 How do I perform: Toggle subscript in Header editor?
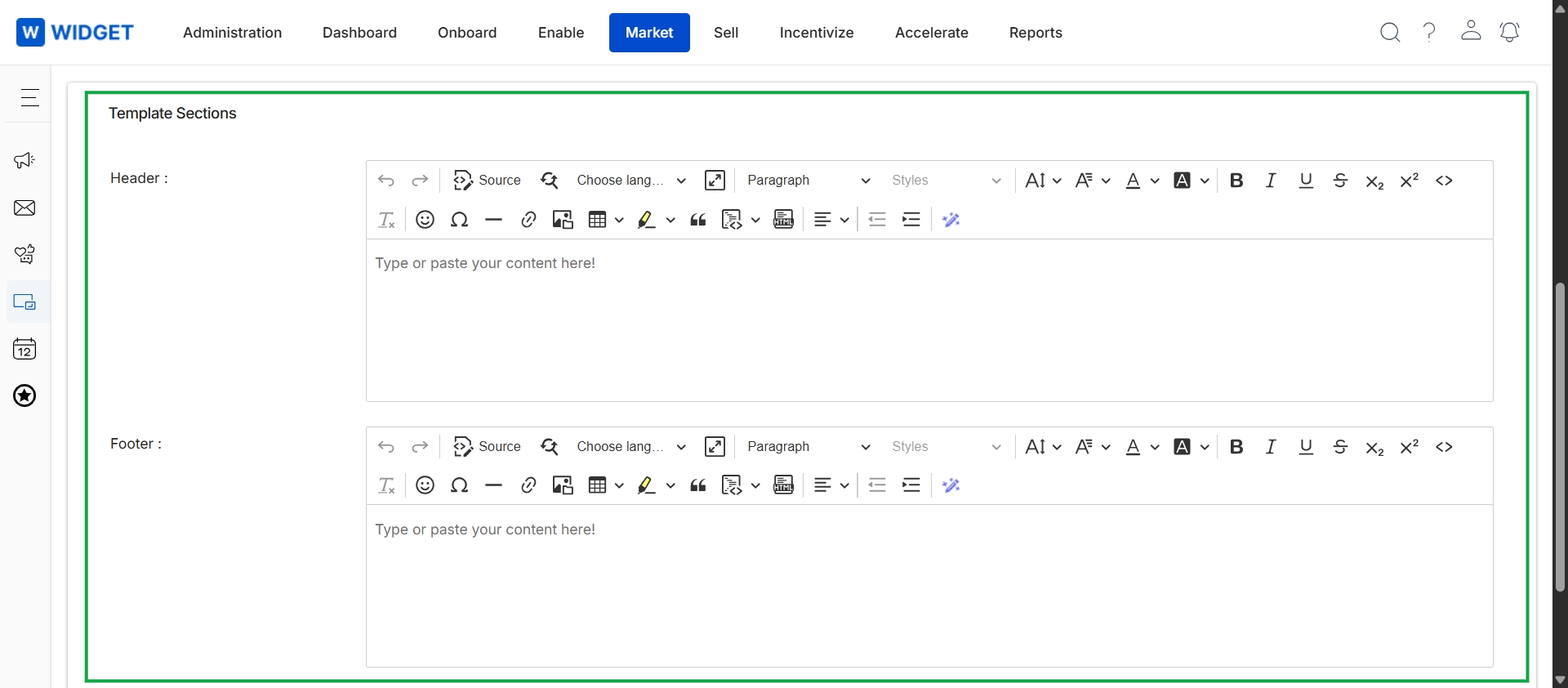[1374, 181]
